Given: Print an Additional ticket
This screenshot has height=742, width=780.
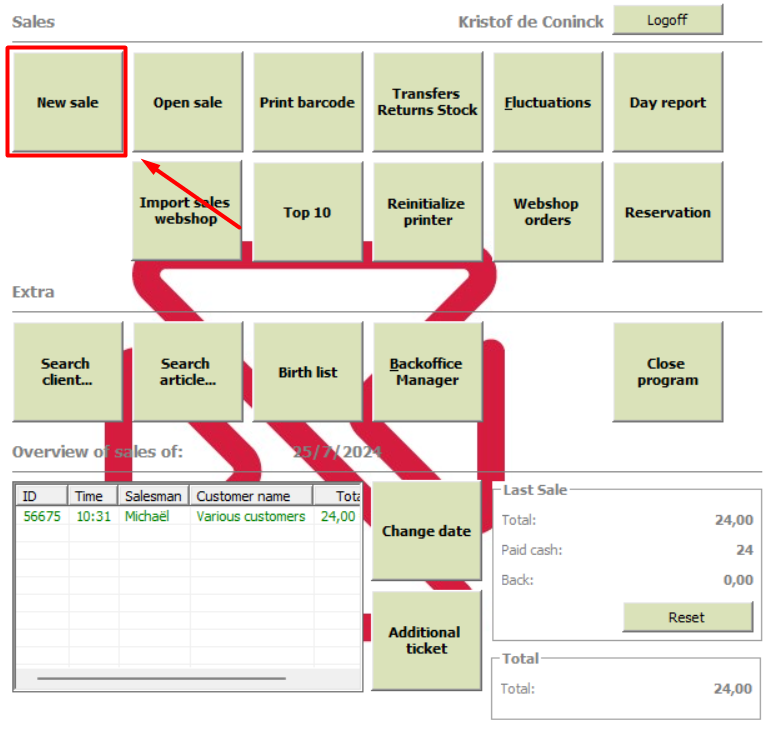Looking at the screenshot, I should pyautogui.click(x=426, y=641).
